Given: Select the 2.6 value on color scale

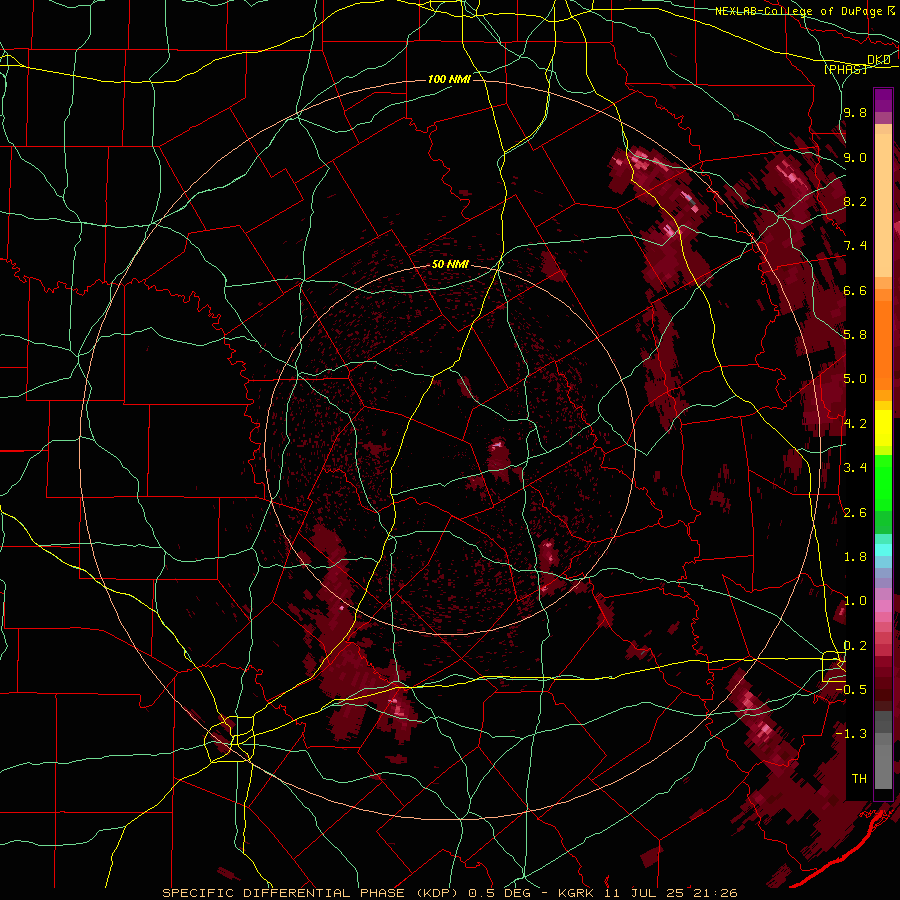Looking at the screenshot, I should [855, 513].
